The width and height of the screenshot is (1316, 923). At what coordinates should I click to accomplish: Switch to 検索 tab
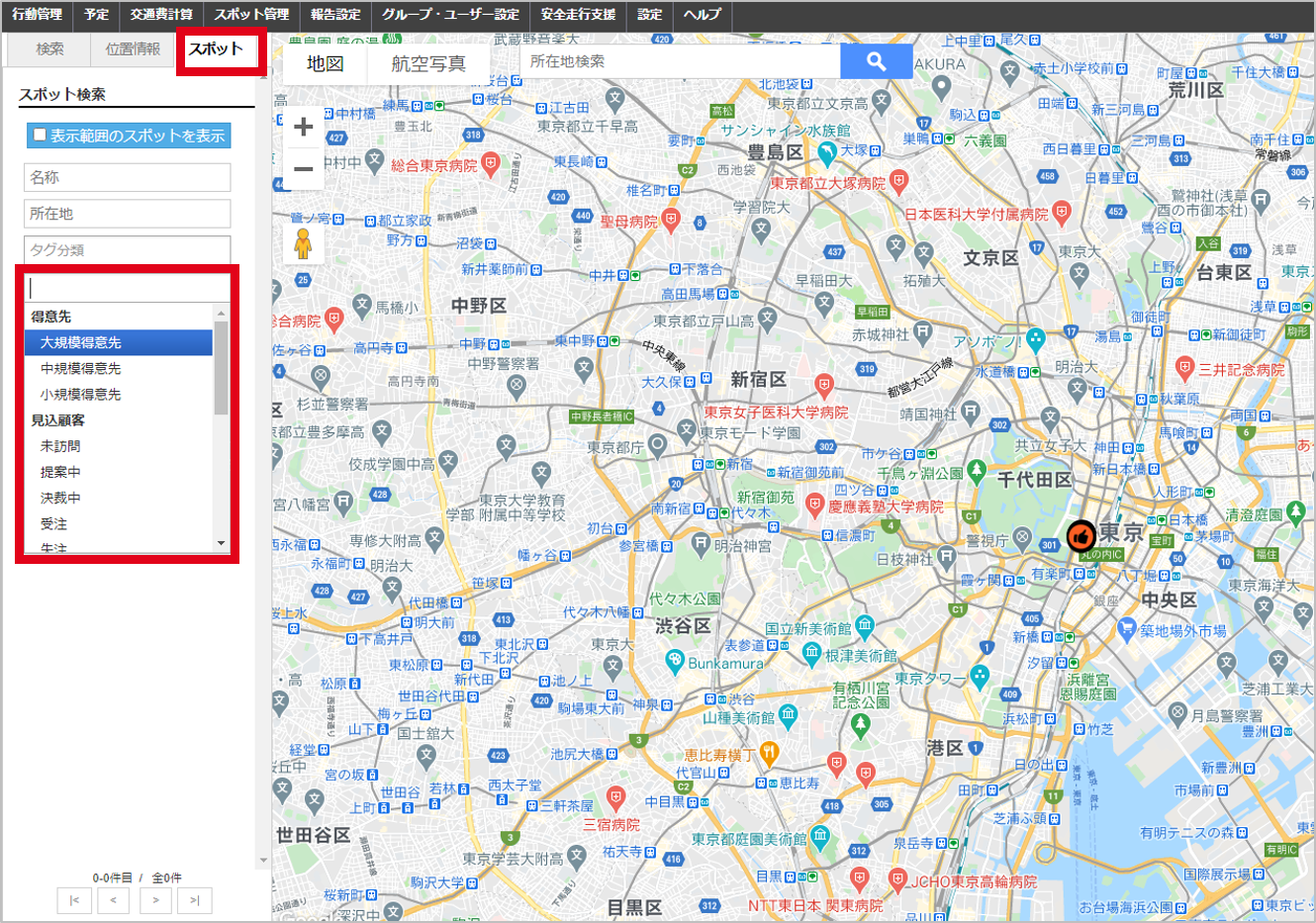coord(49,48)
